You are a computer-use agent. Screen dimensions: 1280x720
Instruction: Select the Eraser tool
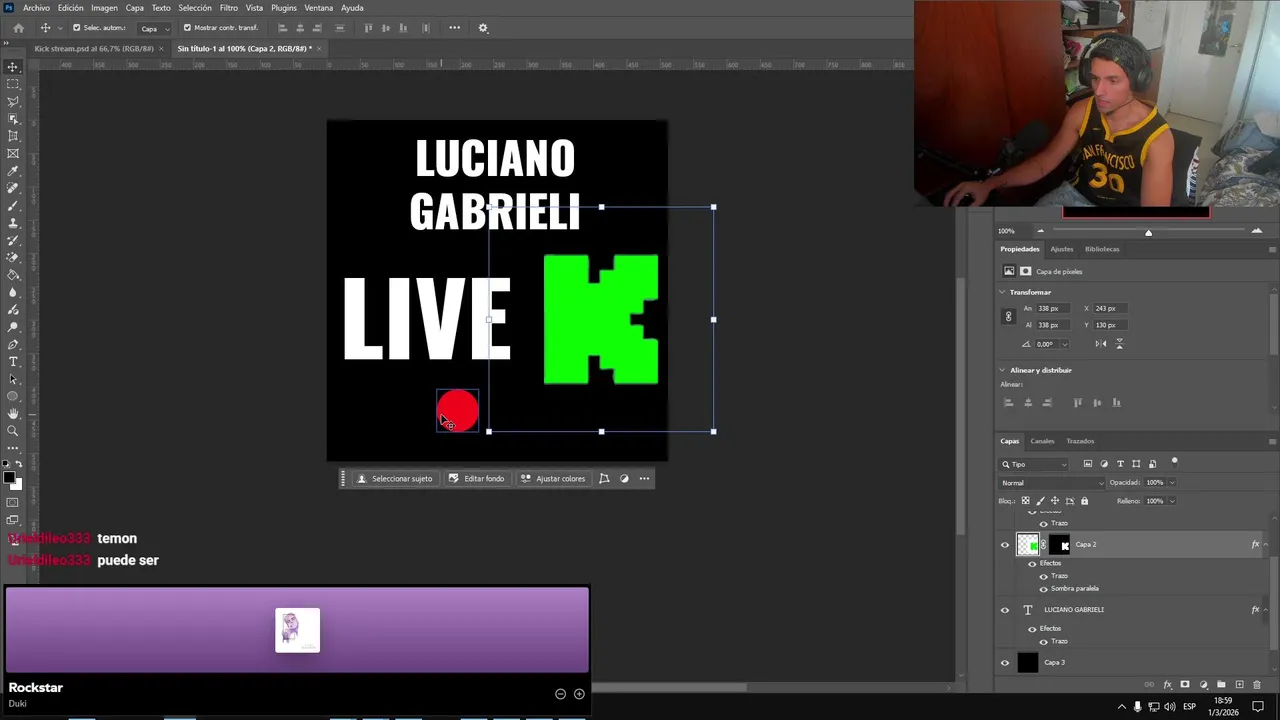point(13,258)
